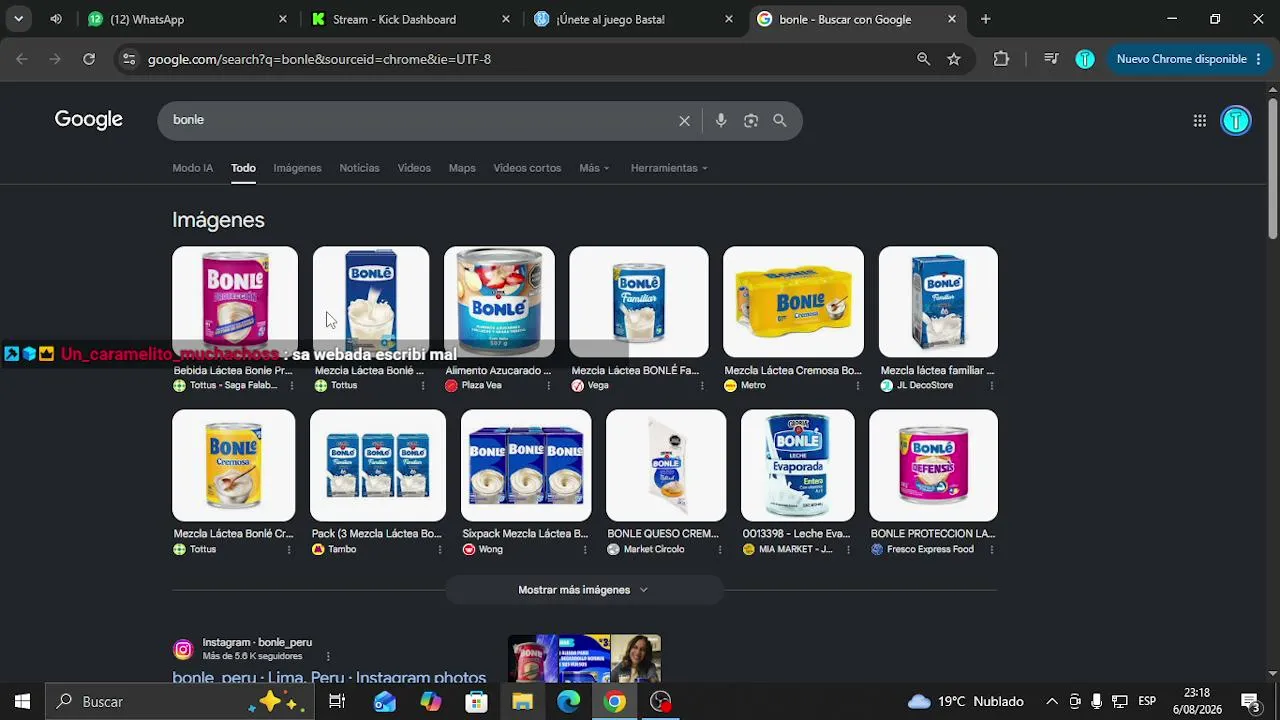Open the Windows Start menu
Screen dimensions: 1280x720
click(22, 702)
